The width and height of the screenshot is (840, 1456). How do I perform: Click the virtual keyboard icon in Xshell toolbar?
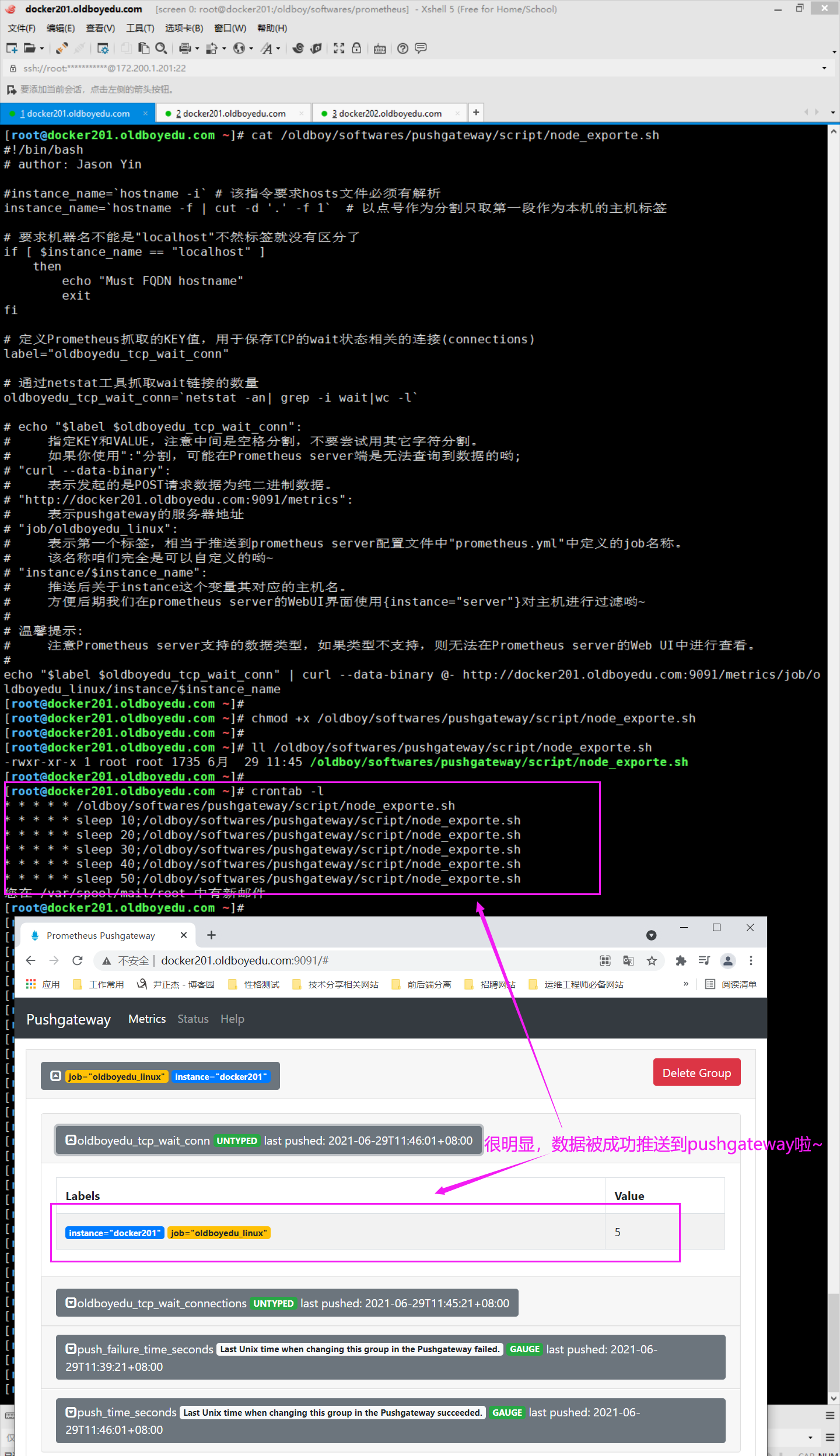pos(380,48)
